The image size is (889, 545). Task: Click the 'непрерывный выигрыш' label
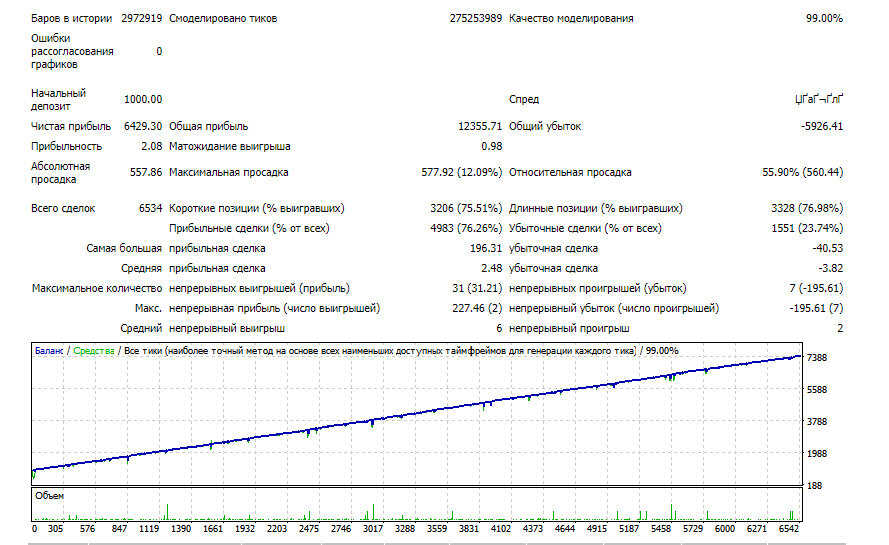pos(227,328)
